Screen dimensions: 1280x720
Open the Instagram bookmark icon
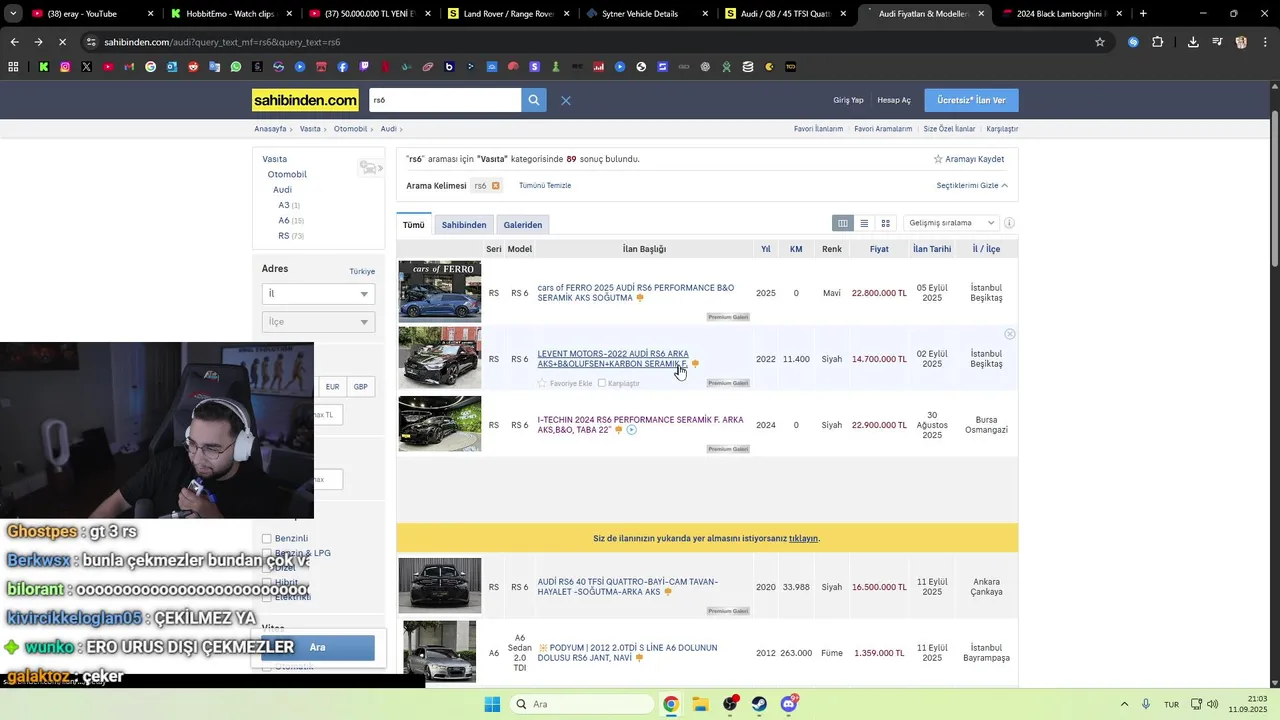click(x=65, y=67)
